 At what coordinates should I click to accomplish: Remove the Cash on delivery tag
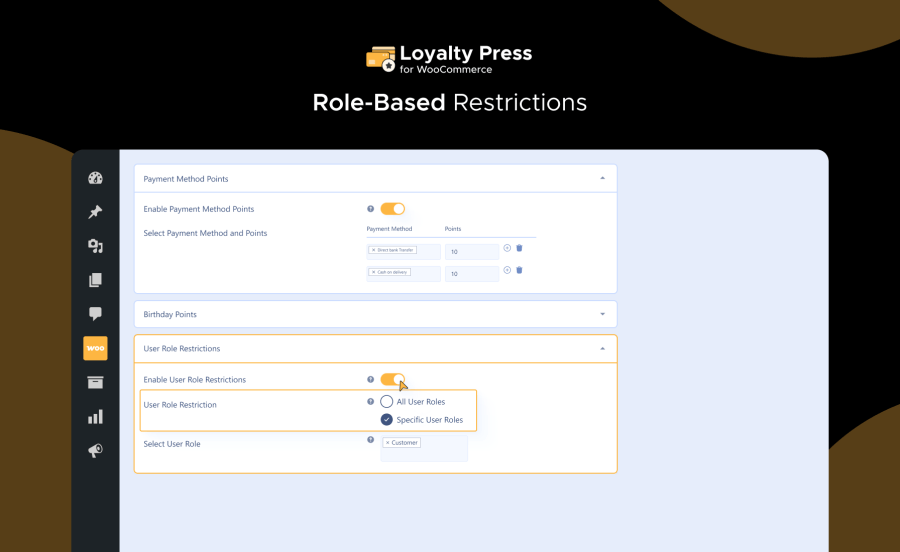coord(373,272)
